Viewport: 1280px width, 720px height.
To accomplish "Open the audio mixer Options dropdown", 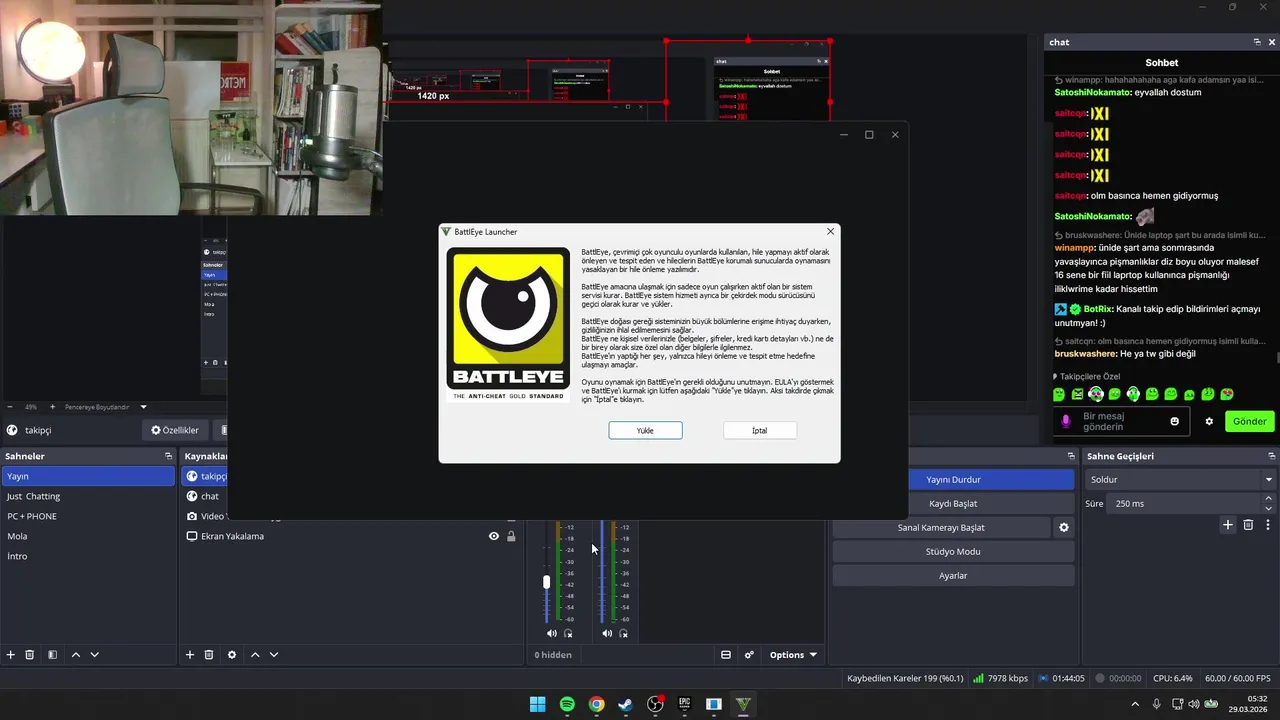I will 793,655.
